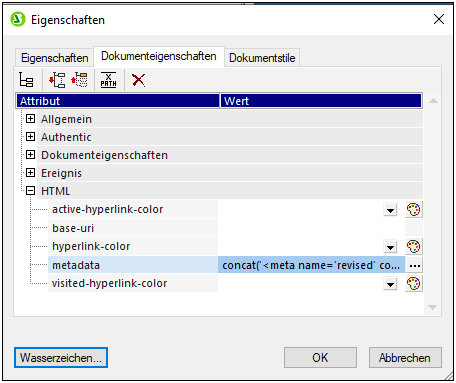The height and width of the screenshot is (383, 456).
Task: Click the scrollbar down arrow
Action: (432, 307)
